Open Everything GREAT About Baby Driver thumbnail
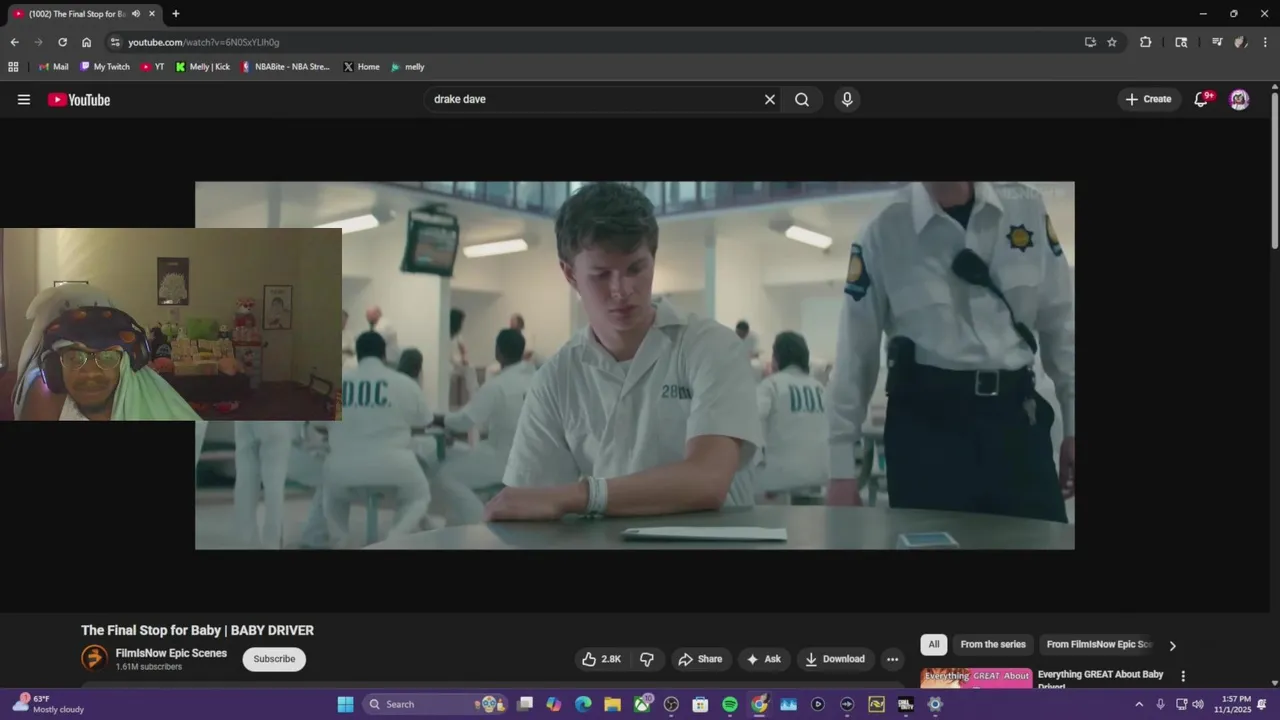Image resolution: width=1280 pixels, height=720 pixels. pyautogui.click(x=976, y=678)
